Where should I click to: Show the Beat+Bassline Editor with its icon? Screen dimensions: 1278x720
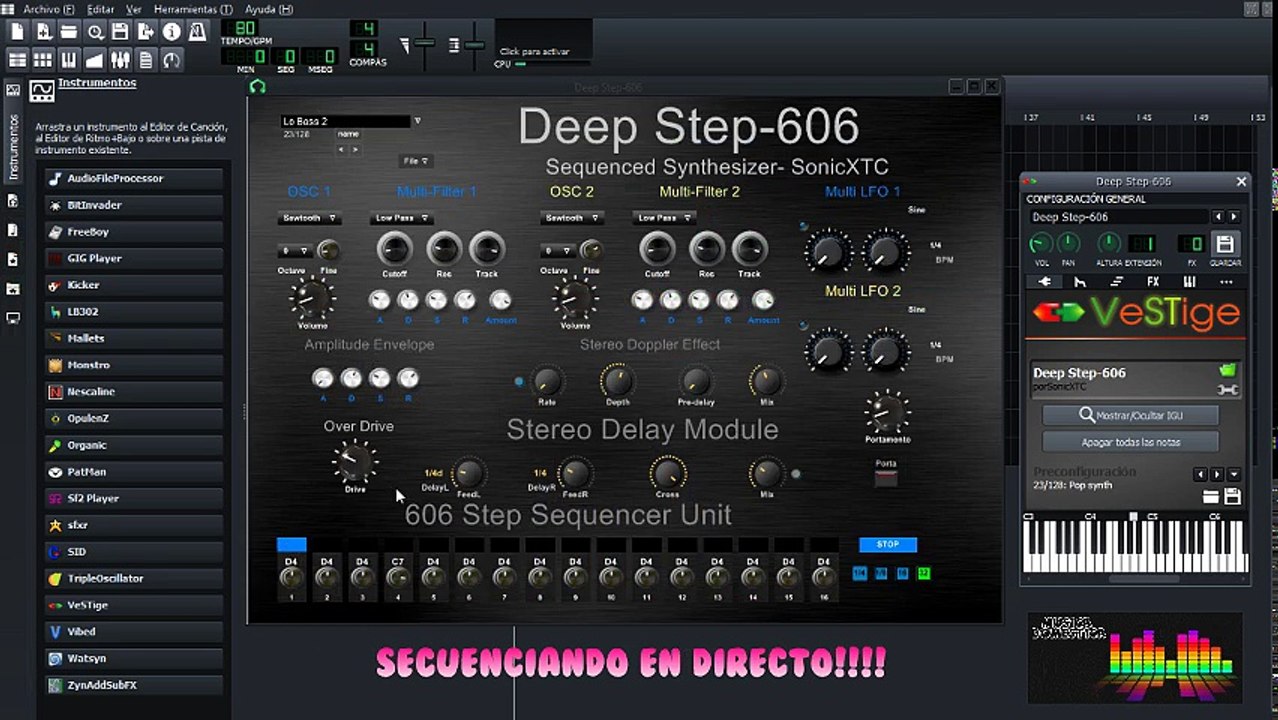[x=43, y=60]
